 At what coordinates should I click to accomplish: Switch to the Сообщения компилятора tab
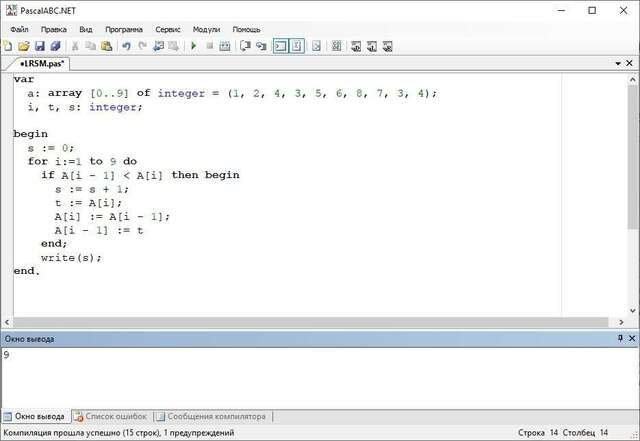[x=212, y=416]
